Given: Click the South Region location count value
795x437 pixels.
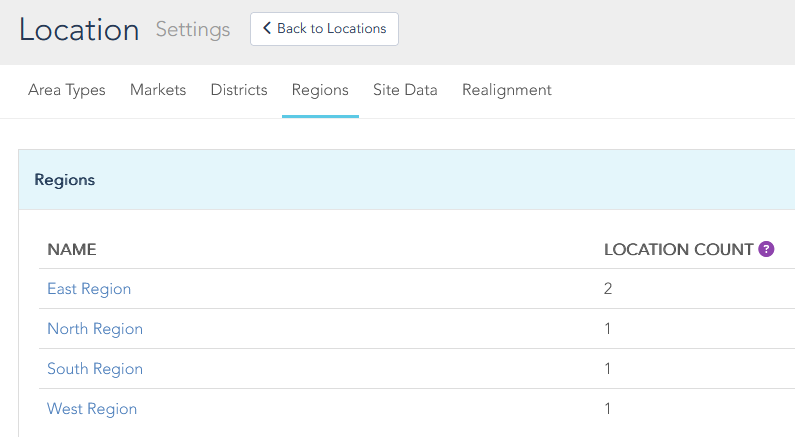Looking at the screenshot, I should tap(608, 369).
